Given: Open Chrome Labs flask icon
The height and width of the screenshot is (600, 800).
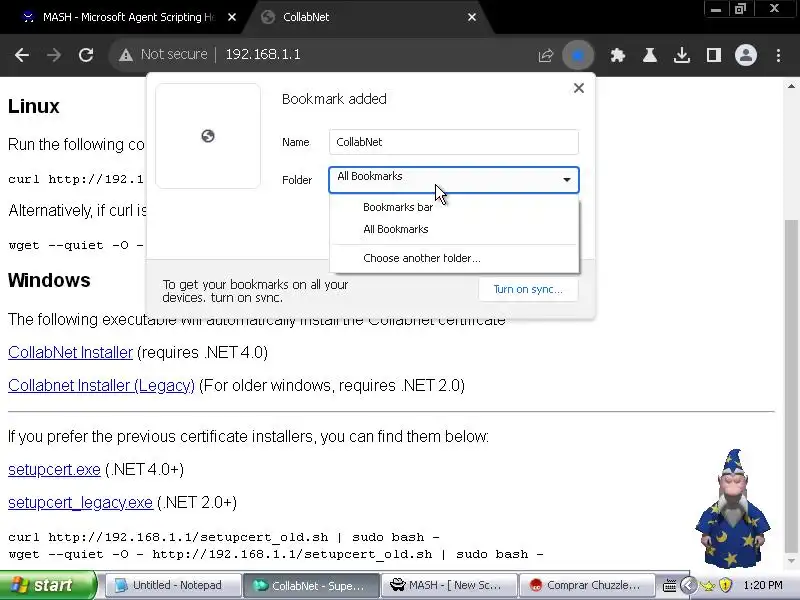Looking at the screenshot, I should [649, 55].
